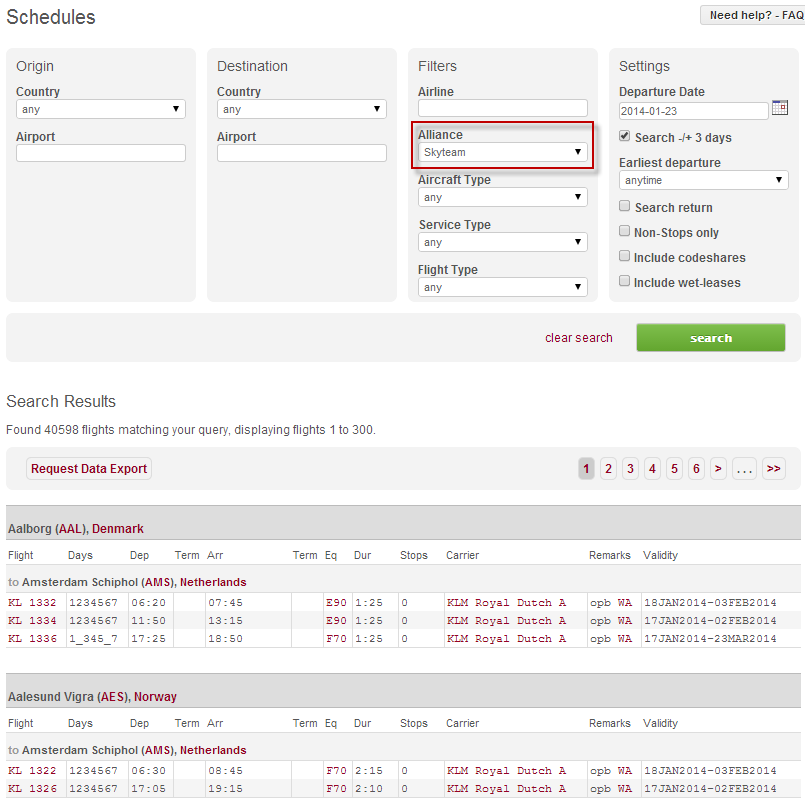Viewport: 805px width, 809px height.
Task: Click the Airline filter text field
Action: point(502,108)
